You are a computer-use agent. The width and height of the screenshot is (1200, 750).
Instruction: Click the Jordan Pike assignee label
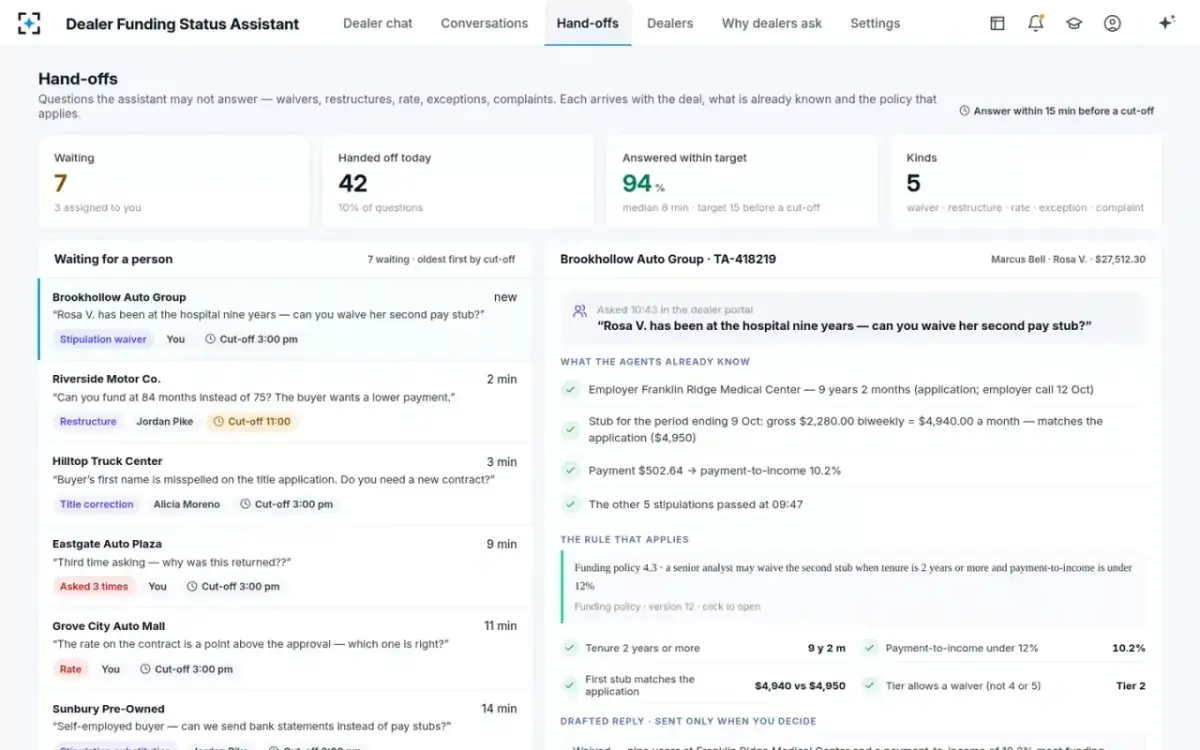click(x=165, y=422)
